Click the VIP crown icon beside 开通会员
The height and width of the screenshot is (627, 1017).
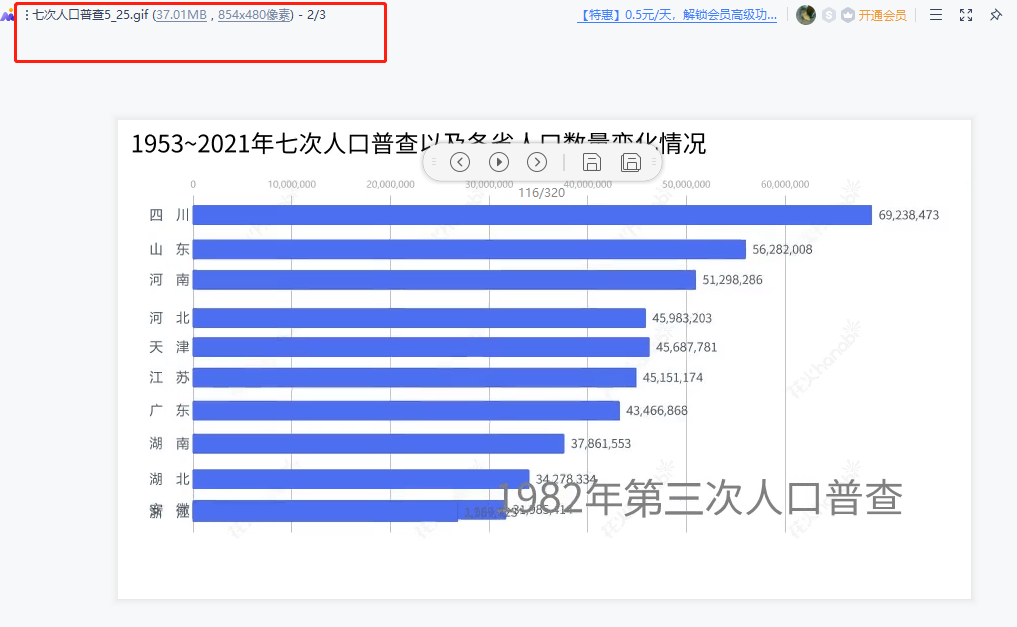(848, 15)
